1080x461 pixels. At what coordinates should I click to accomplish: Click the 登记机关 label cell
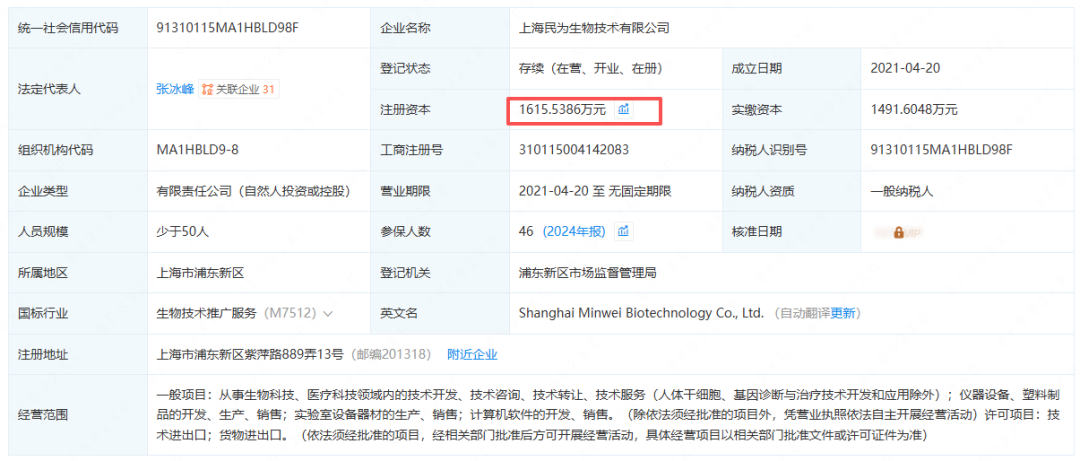(439, 273)
